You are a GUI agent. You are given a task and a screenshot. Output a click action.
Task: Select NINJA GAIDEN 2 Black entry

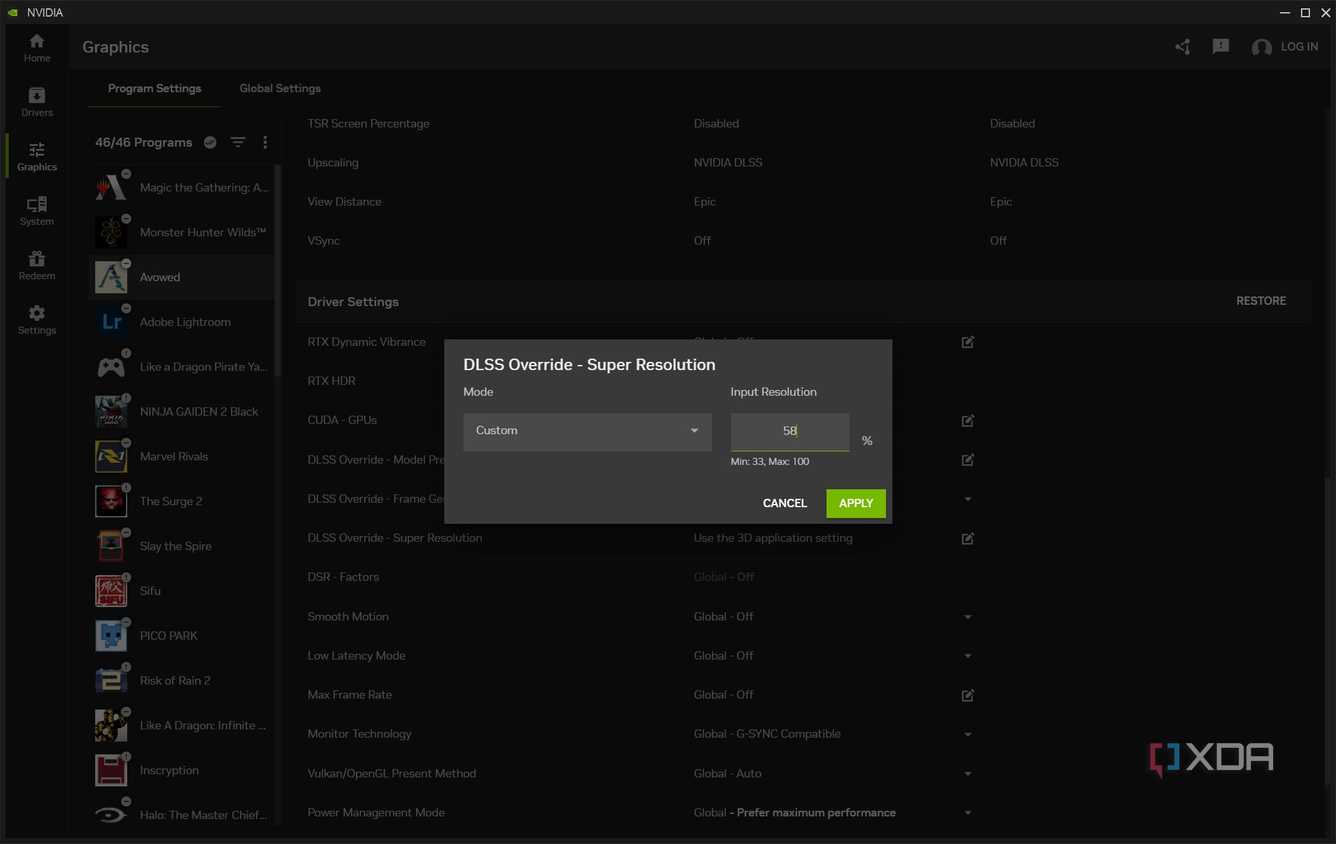pos(181,411)
